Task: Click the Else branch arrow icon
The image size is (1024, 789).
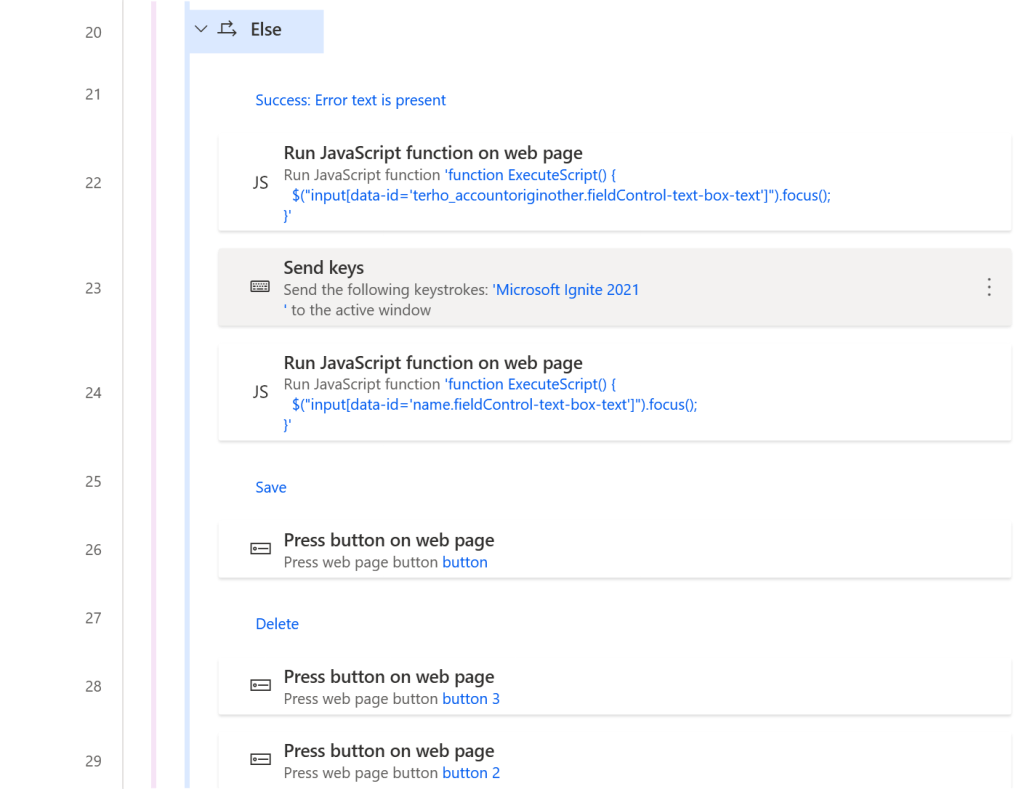Action: [x=227, y=30]
